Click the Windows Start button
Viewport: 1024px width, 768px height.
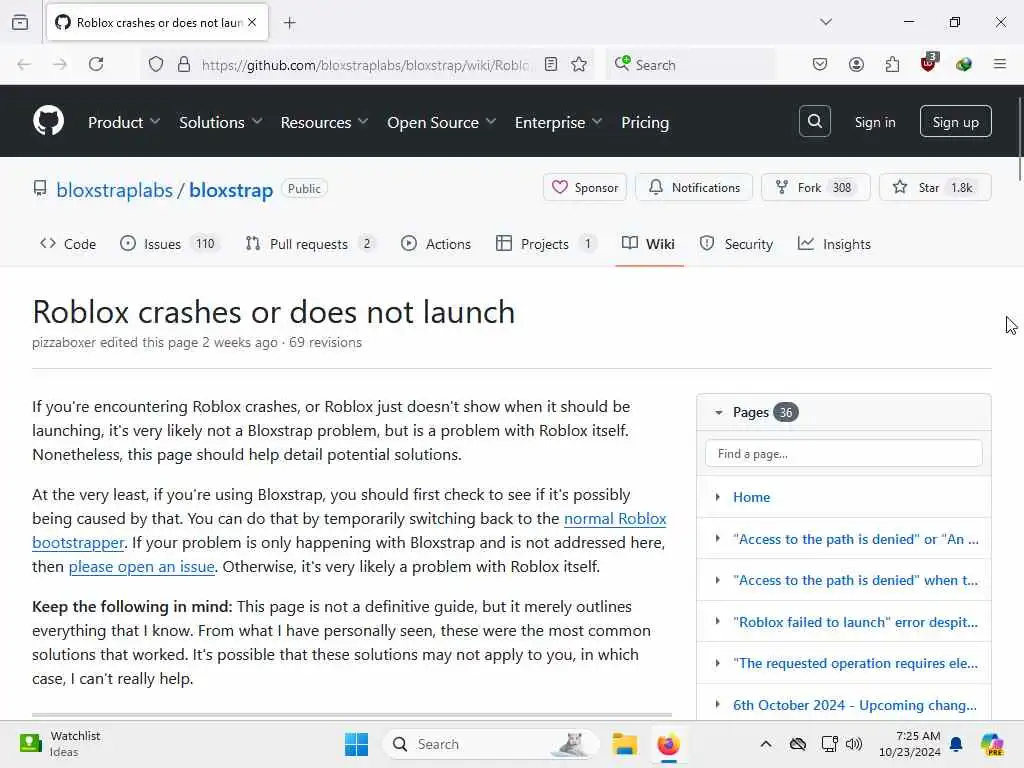(357, 744)
